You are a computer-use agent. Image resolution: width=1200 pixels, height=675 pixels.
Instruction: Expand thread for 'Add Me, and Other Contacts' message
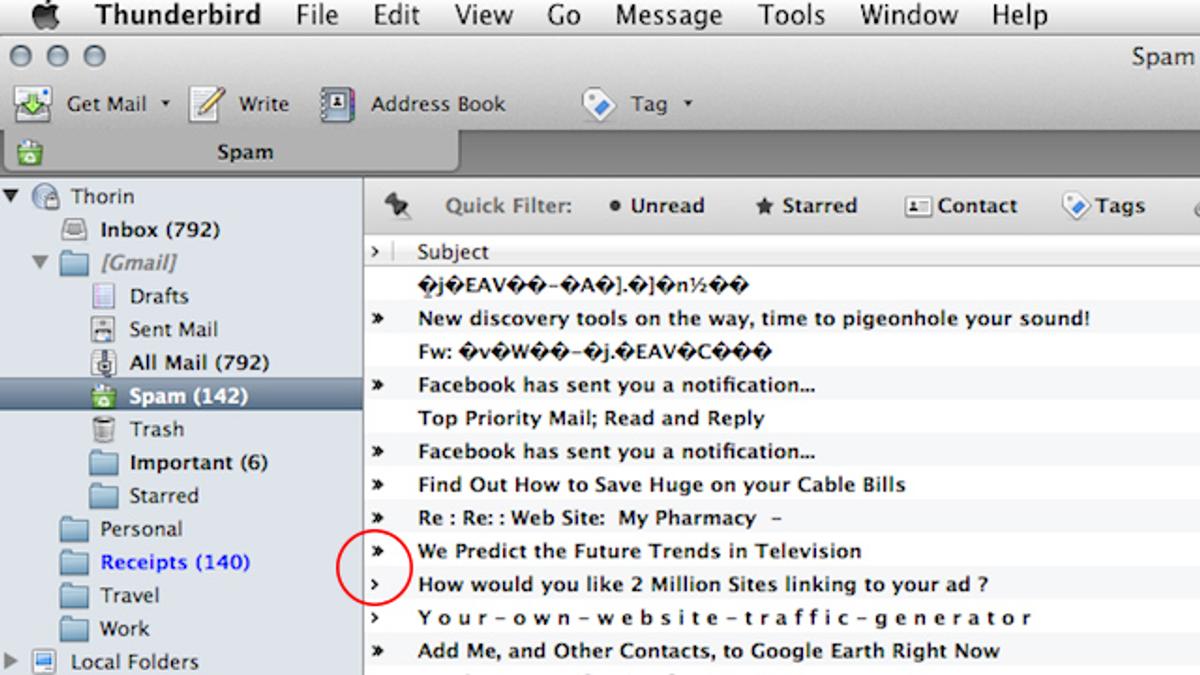click(378, 651)
